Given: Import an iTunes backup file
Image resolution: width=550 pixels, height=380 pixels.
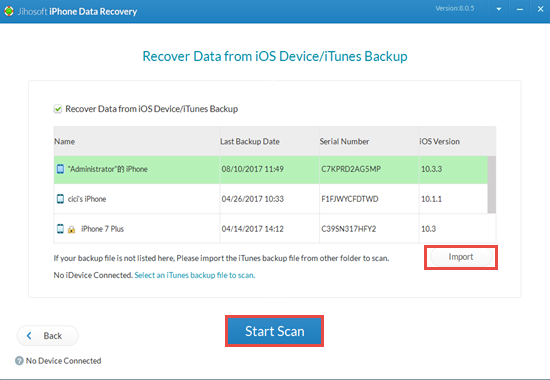Looking at the screenshot, I should pyautogui.click(x=461, y=257).
